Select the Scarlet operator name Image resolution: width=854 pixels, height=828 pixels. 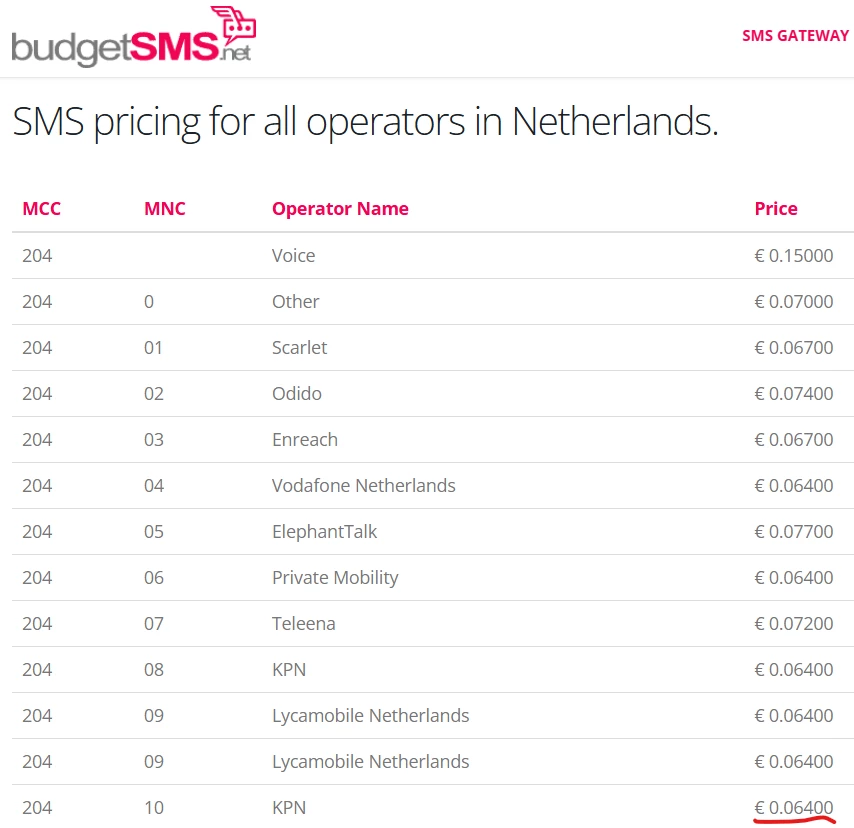pos(300,348)
